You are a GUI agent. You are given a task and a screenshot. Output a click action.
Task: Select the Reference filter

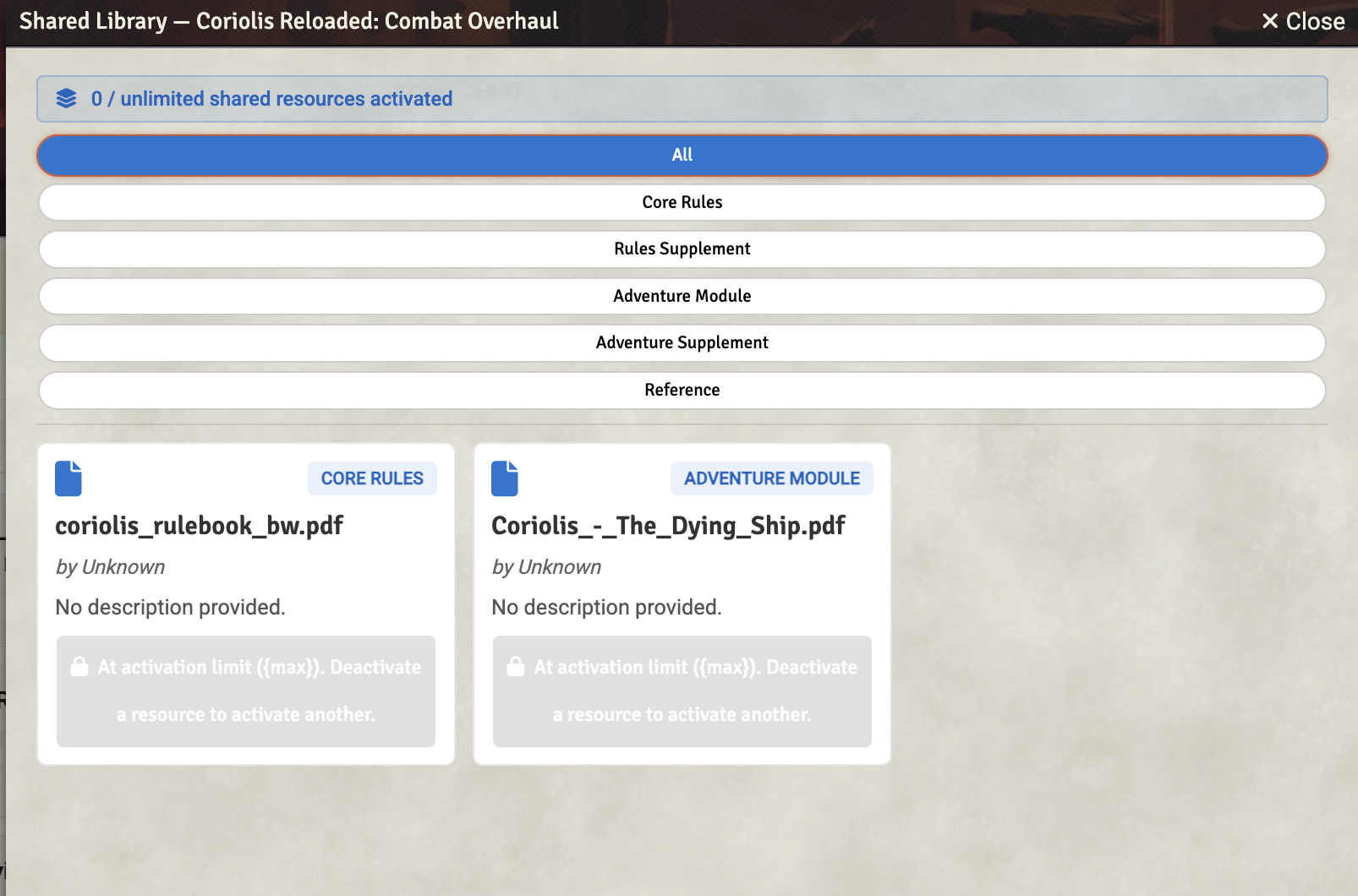[x=682, y=390]
